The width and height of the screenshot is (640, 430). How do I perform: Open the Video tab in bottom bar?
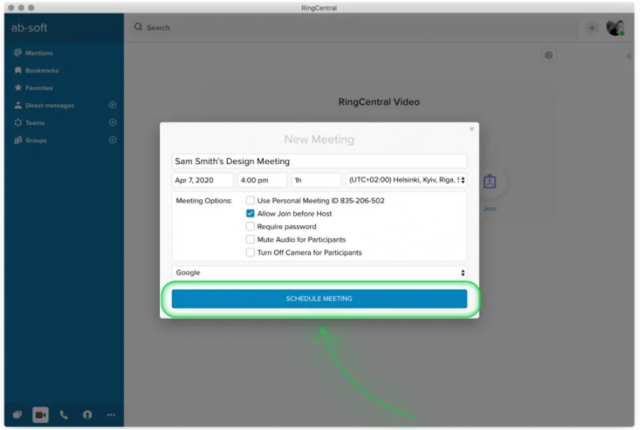[x=40, y=414]
